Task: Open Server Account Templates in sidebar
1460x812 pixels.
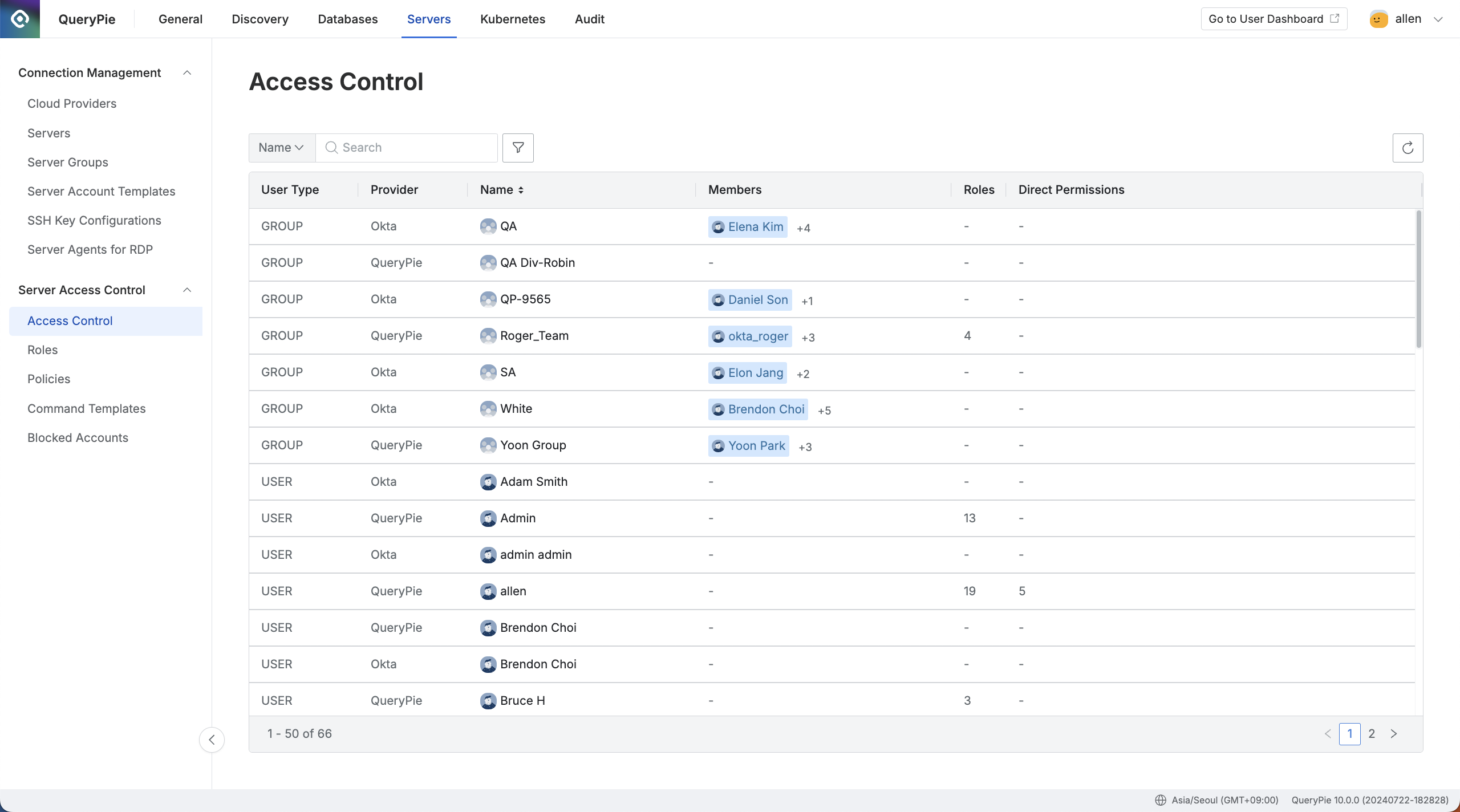Action: click(102, 192)
